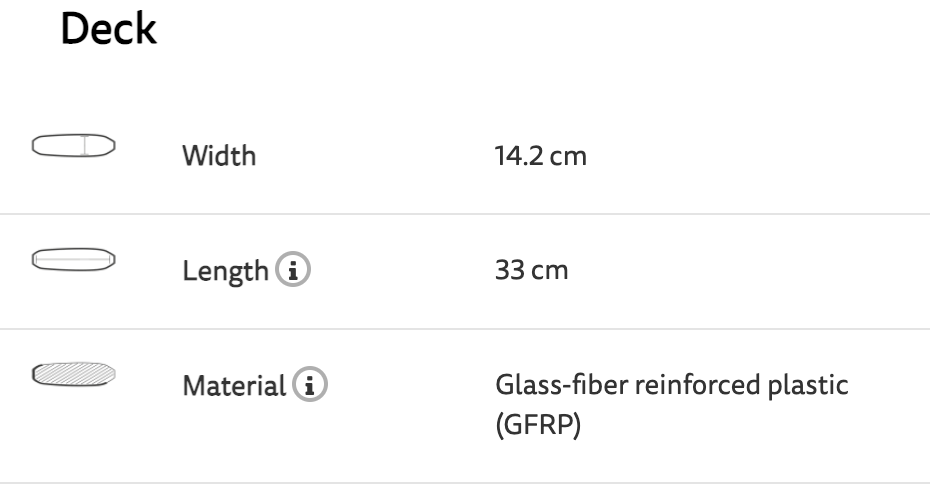The width and height of the screenshot is (930, 496).
Task: Open the Material info tooltip icon
Action: 317,385
